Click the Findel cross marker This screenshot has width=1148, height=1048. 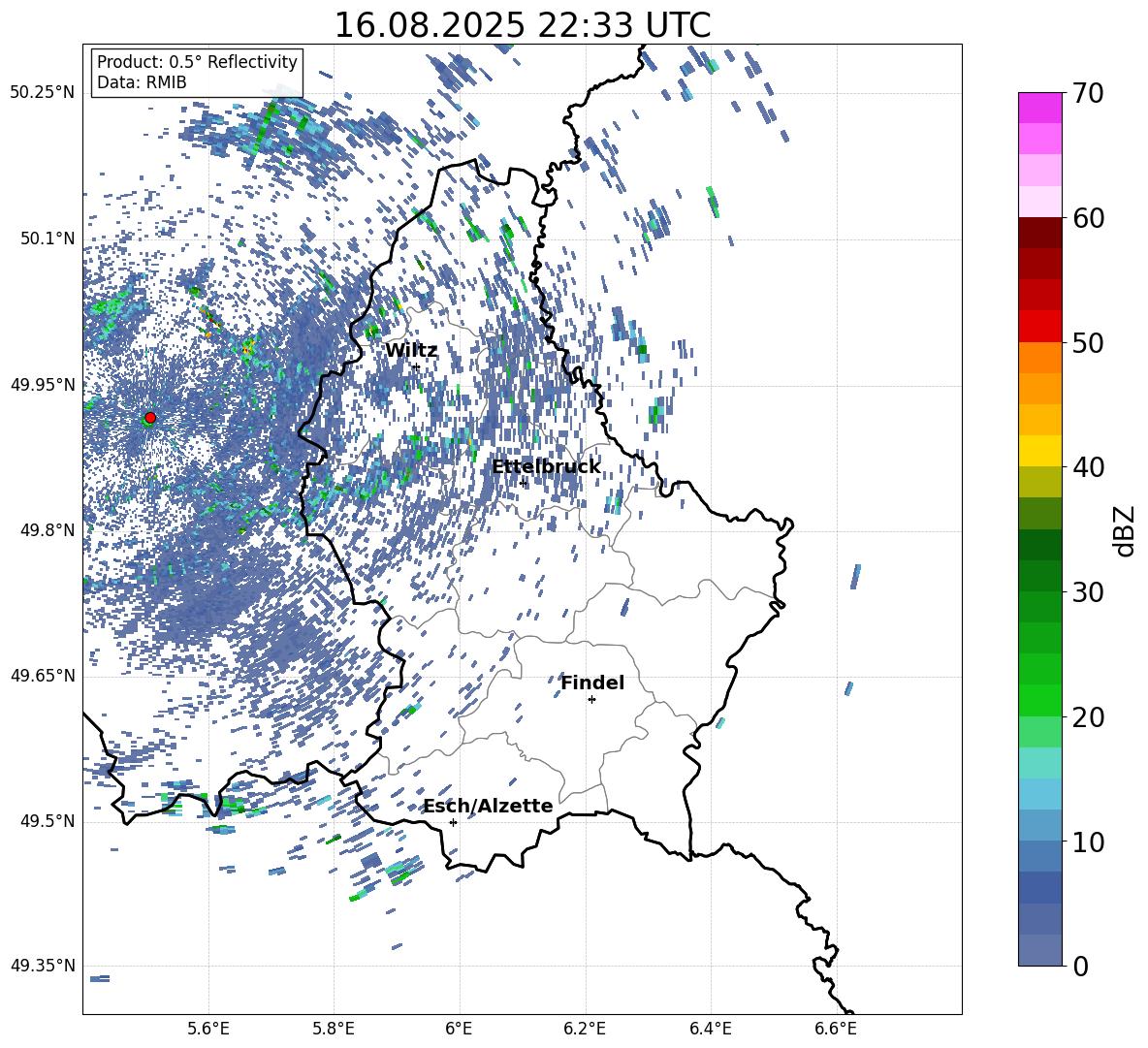tap(591, 700)
